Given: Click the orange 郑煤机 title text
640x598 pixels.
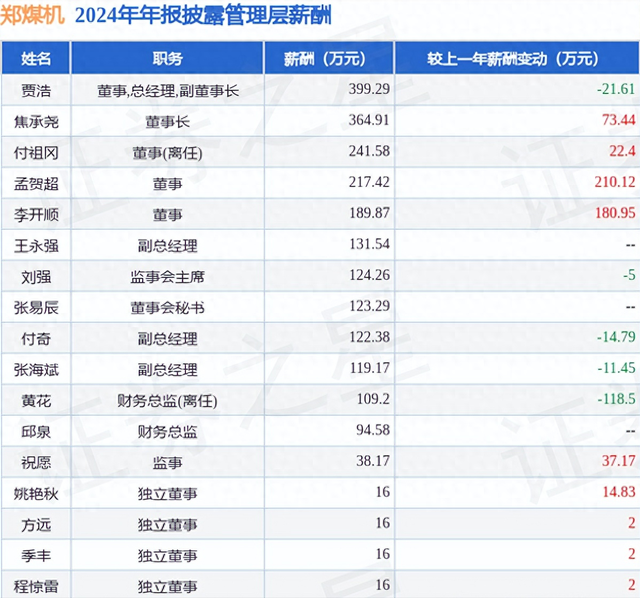Looking at the screenshot, I should (32, 16).
